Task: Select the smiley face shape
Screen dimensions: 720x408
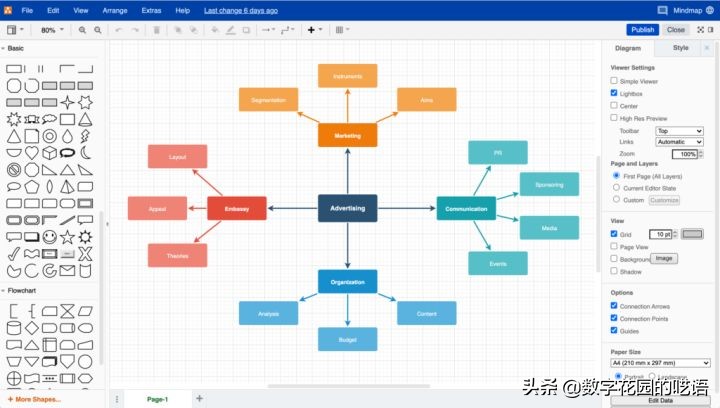Action: (x=50, y=237)
